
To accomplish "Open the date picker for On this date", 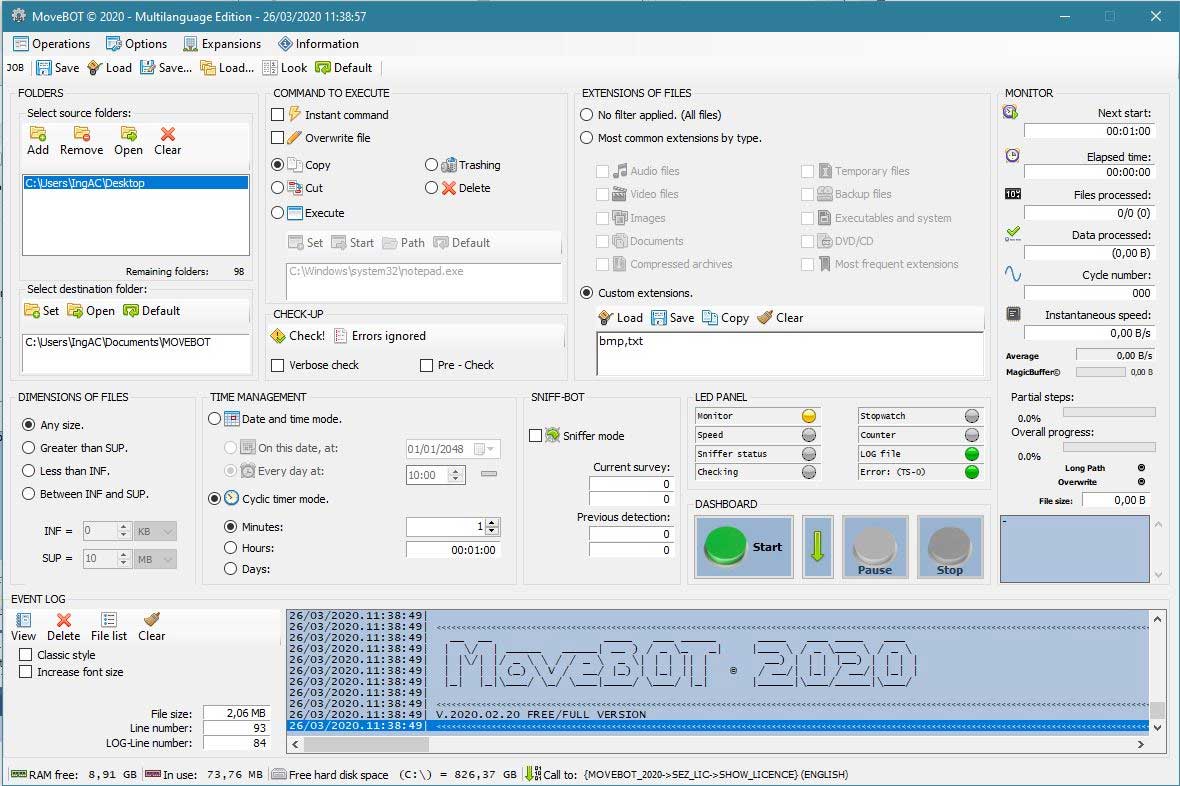I will point(490,448).
